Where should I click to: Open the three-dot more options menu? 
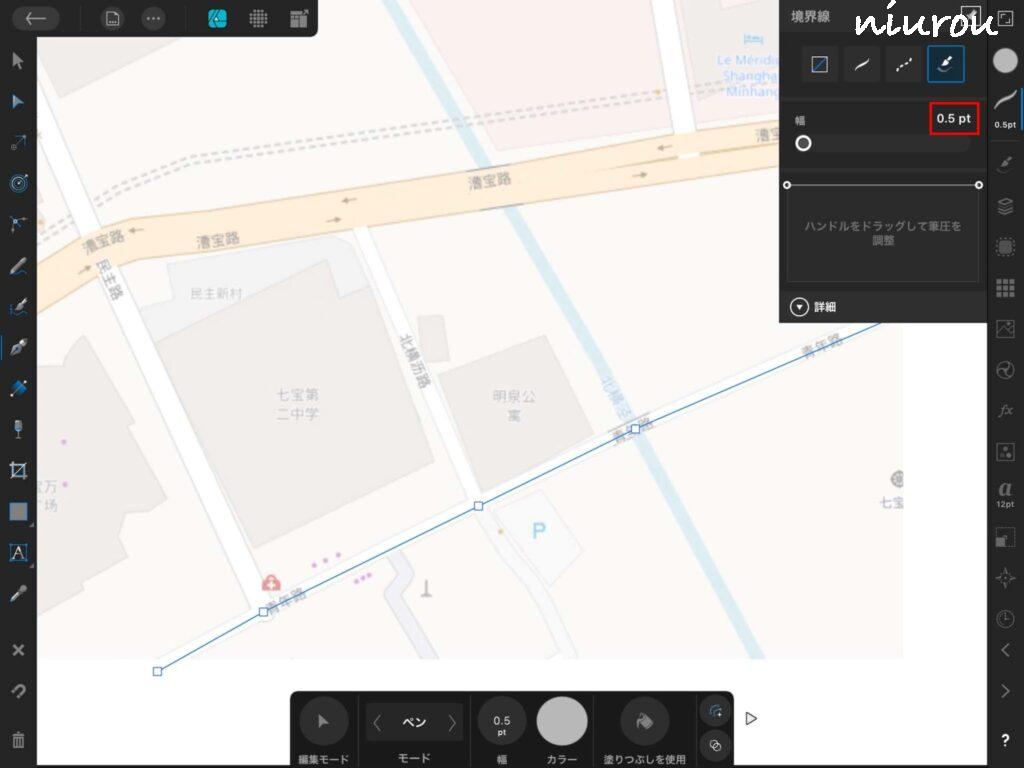click(153, 18)
